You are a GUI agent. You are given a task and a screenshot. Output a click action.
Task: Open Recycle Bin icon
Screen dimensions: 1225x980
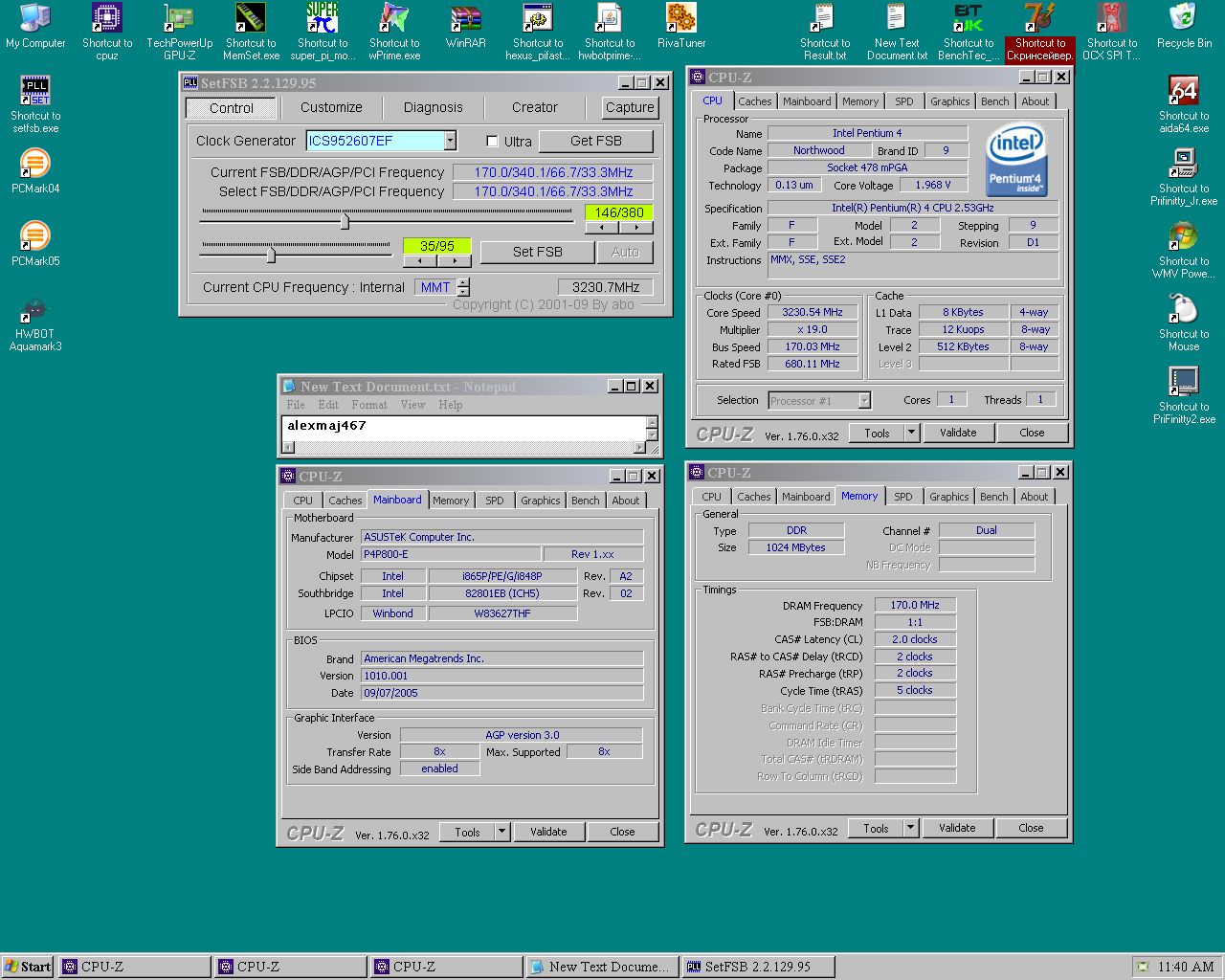[1184, 26]
